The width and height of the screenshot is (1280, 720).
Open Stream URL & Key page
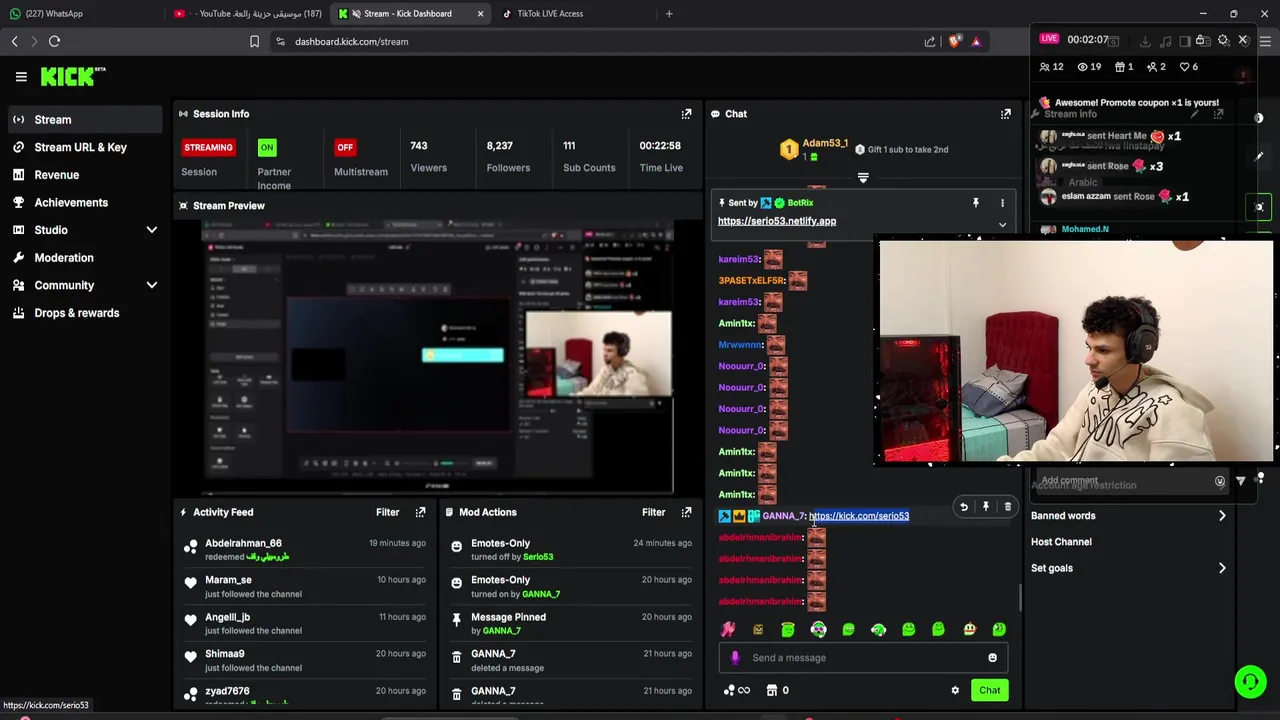click(x=85, y=147)
